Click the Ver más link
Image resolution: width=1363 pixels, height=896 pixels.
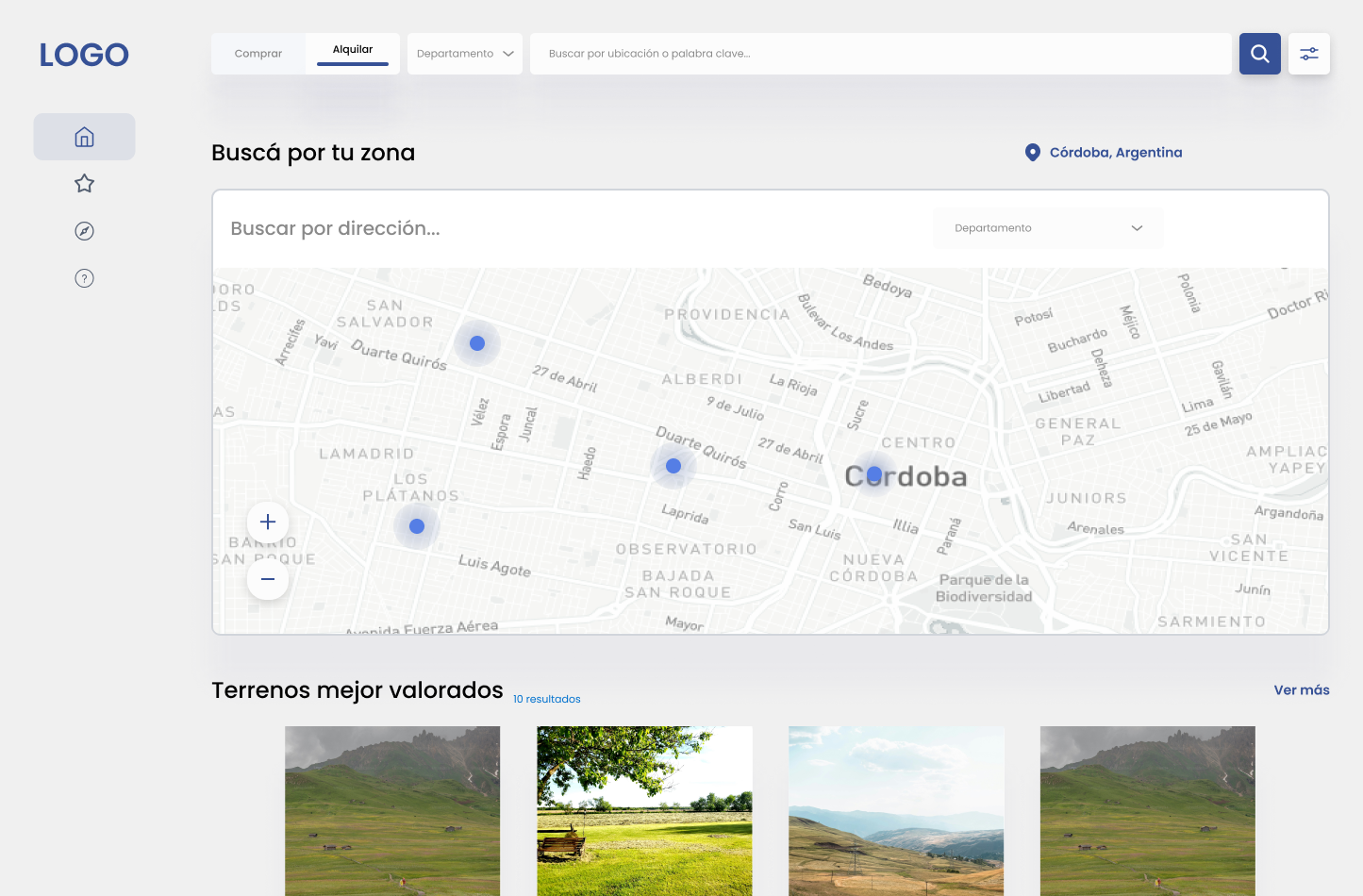coord(1301,690)
